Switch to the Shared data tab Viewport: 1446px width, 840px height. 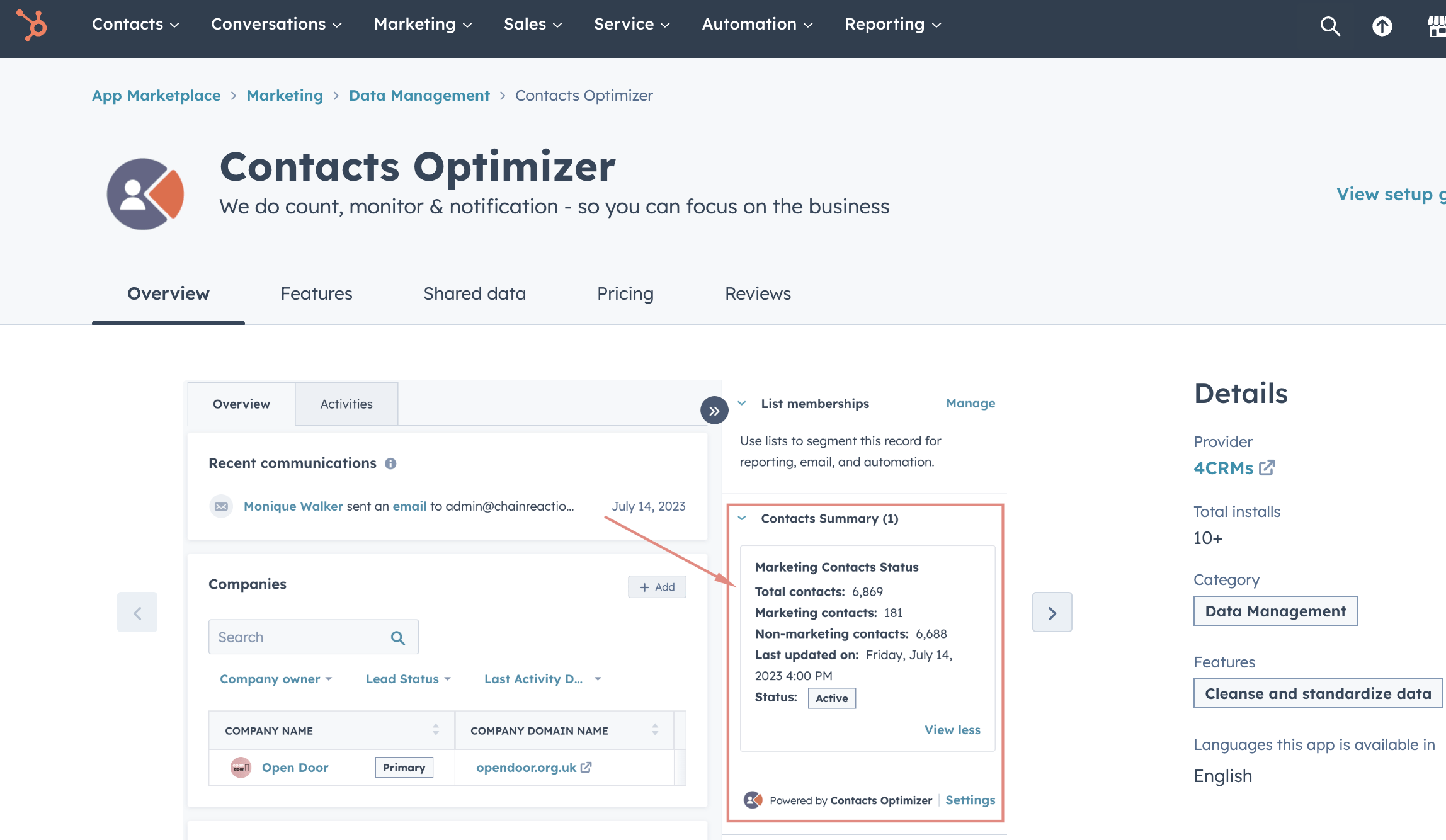click(474, 293)
